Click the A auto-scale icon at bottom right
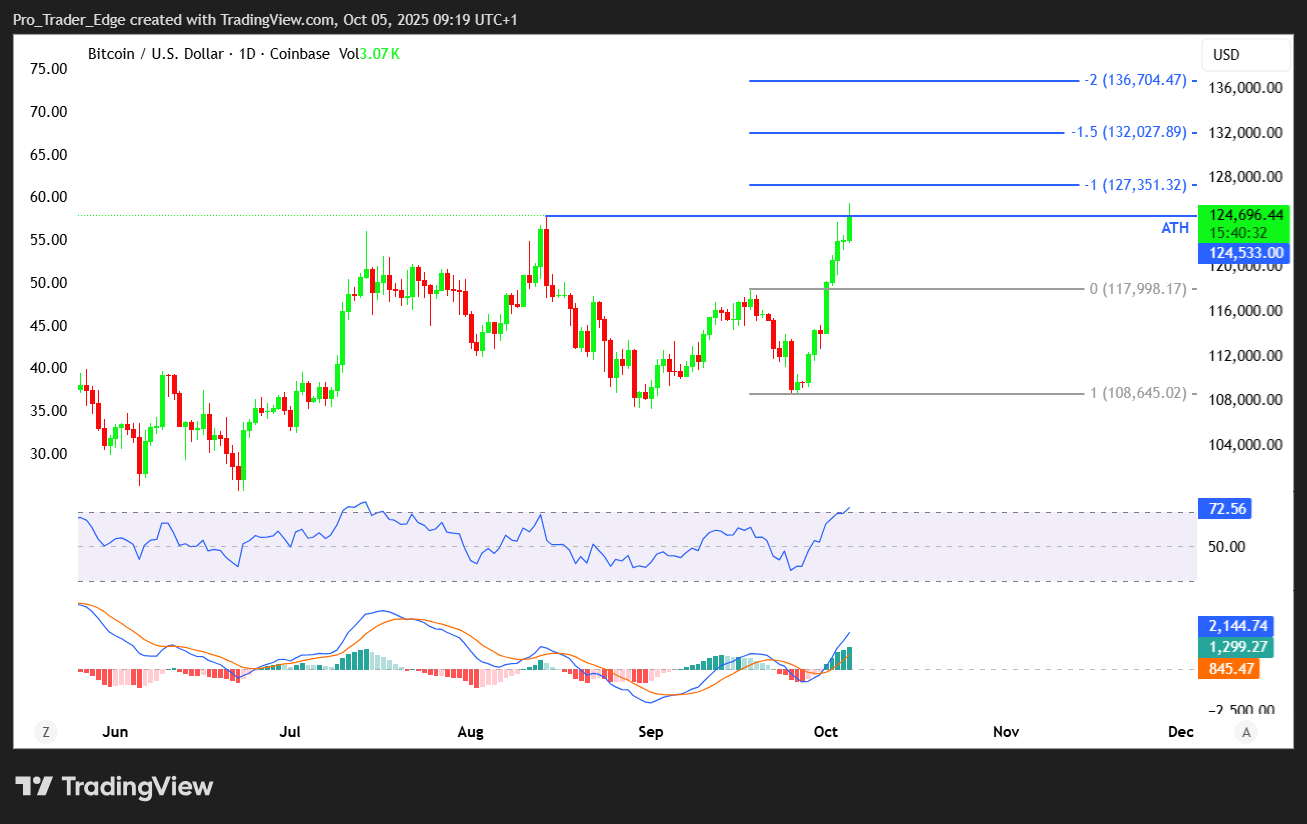The height and width of the screenshot is (824, 1307). [x=1246, y=732]
